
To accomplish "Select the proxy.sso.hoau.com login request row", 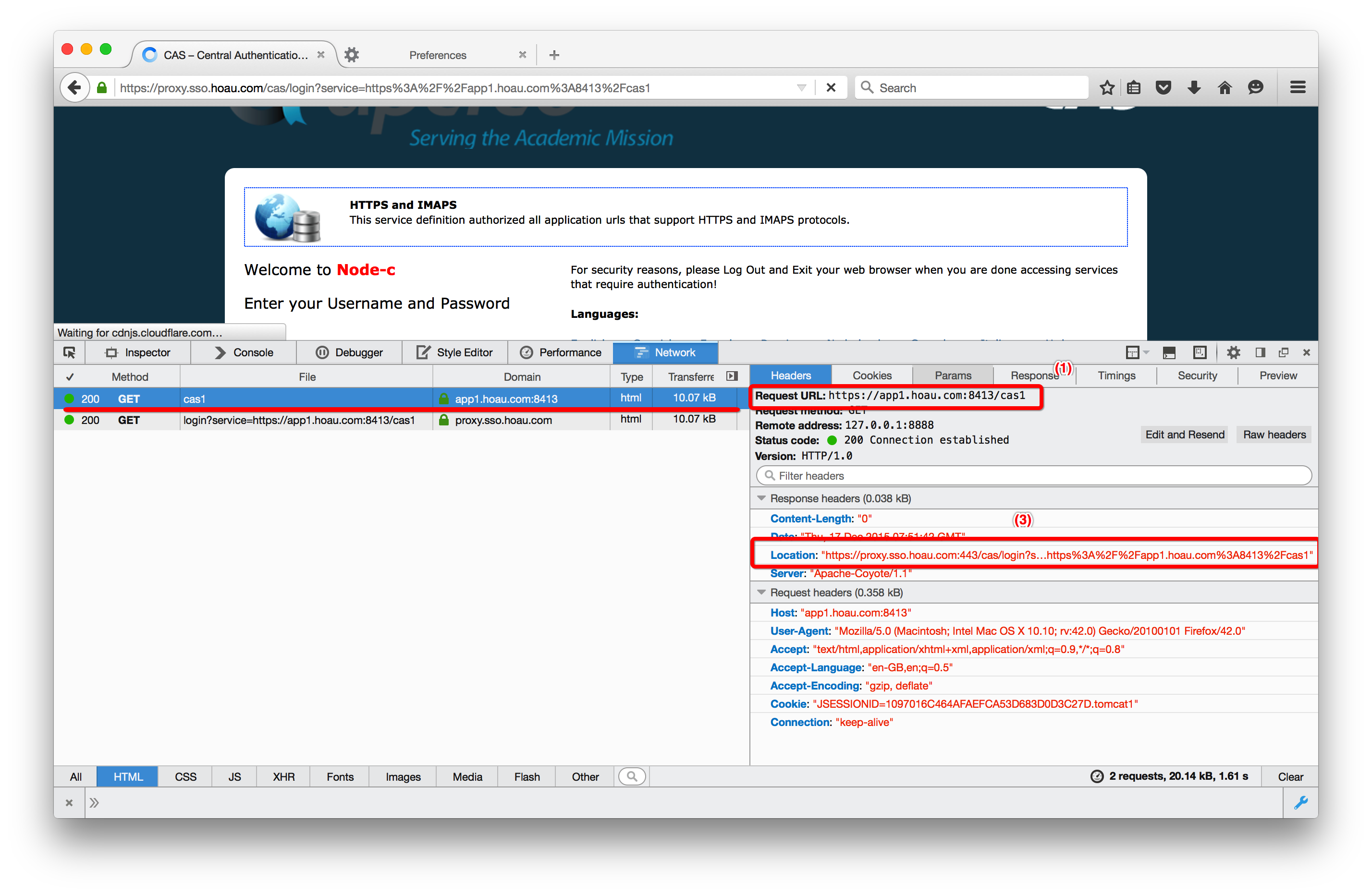I will click(401, 420).
